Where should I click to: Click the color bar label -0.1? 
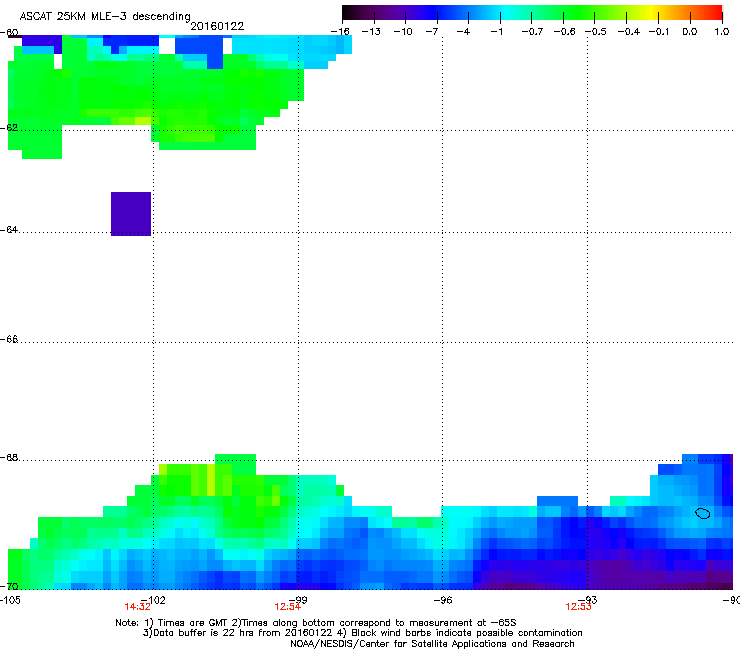659,32
